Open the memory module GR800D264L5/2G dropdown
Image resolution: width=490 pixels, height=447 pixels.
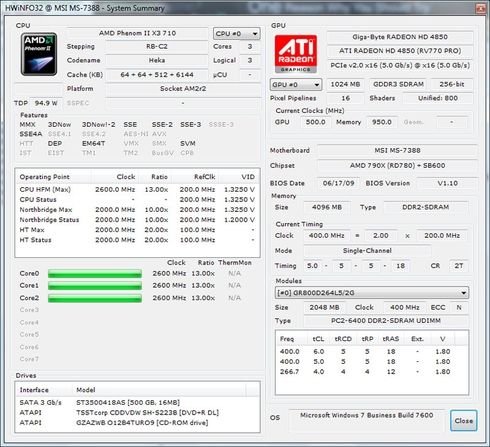click(372, 293)
